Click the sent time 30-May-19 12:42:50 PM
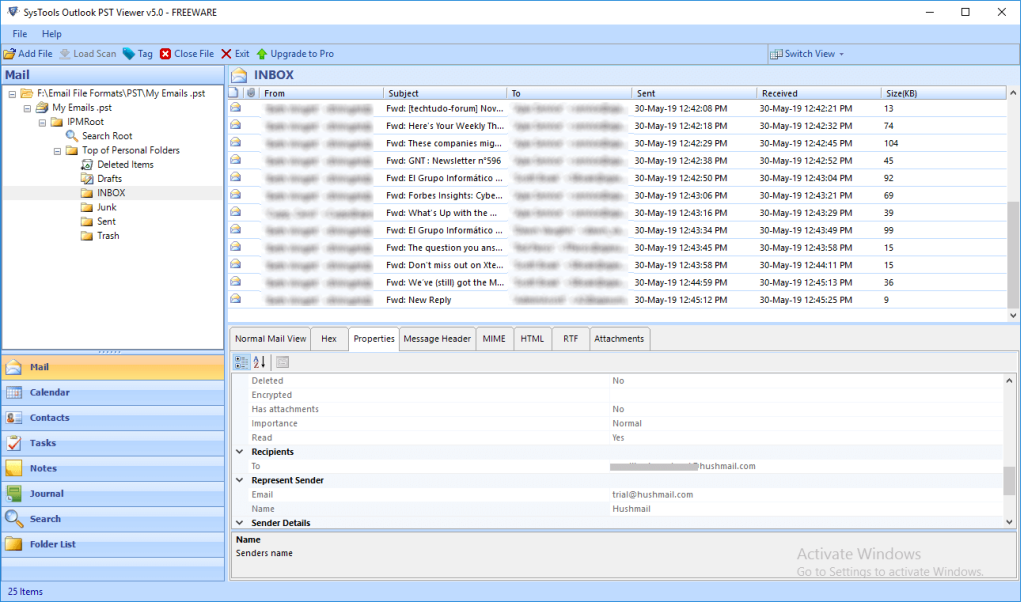This screenshot has width=1024, height=602. [681, 178]
